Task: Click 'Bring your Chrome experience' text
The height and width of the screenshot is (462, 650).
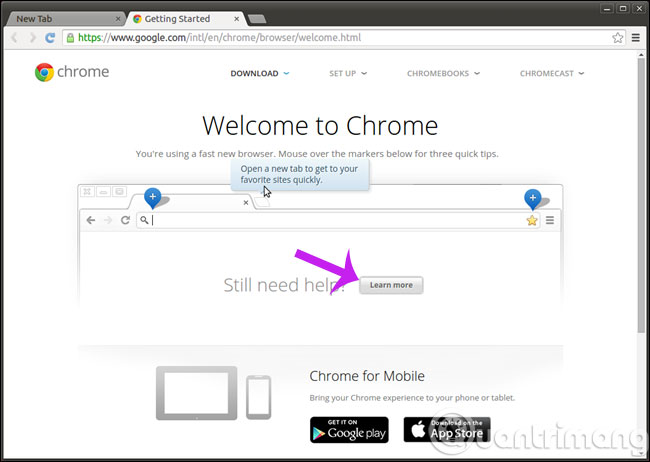Action: coord(412,398)
